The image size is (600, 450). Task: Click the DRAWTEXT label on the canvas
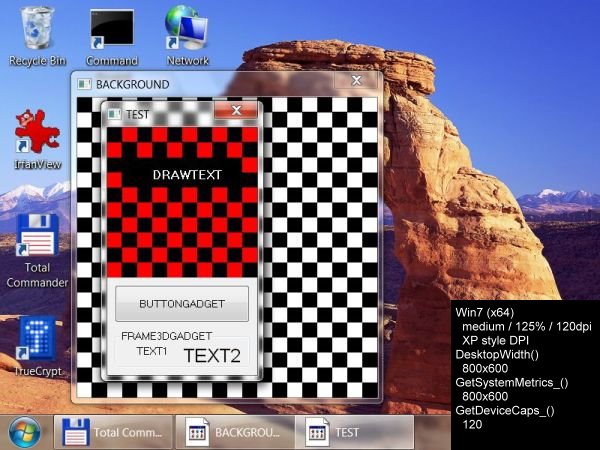point(187,175)
